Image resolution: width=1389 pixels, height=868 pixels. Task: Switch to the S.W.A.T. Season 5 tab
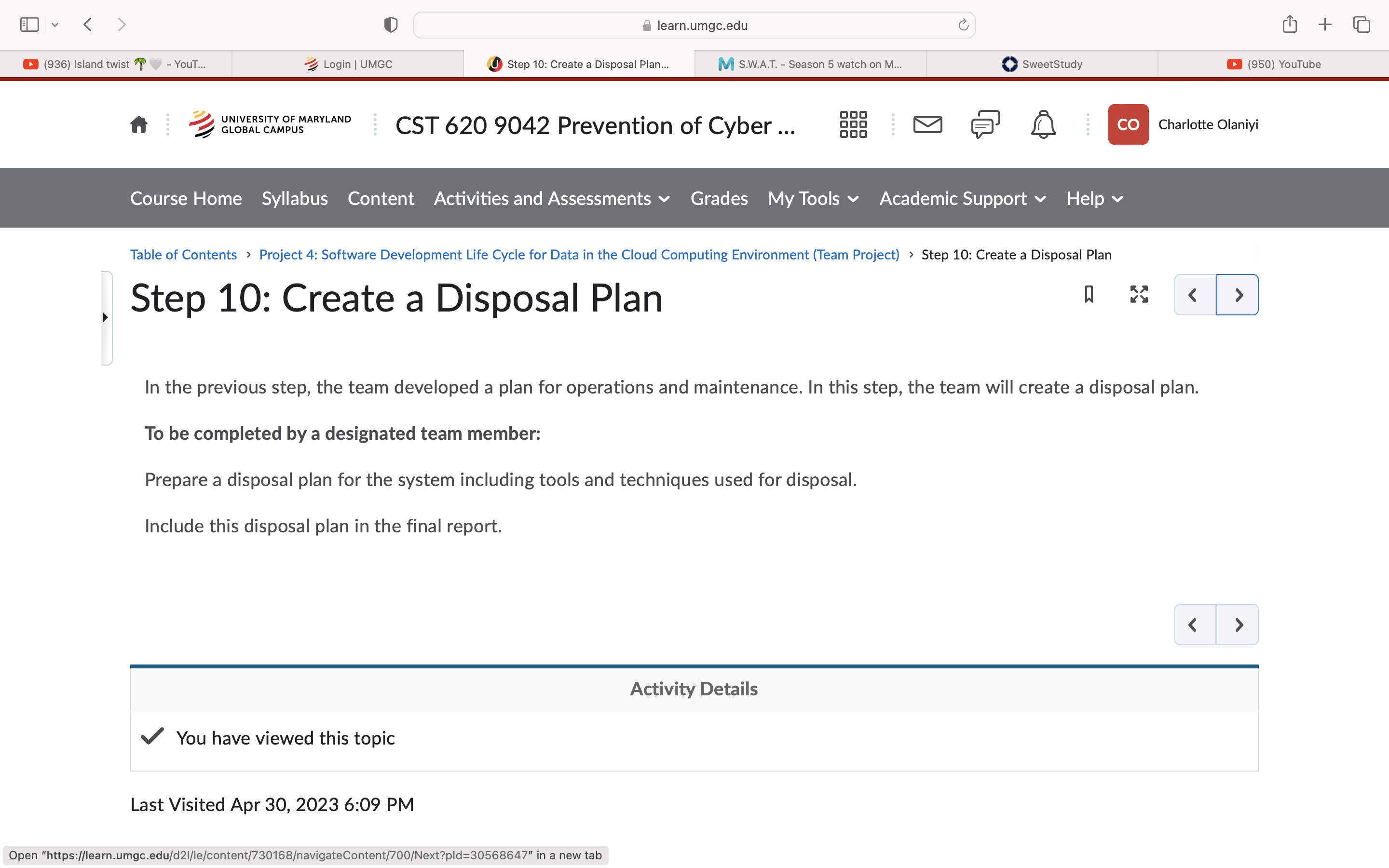tap(810, 64)
